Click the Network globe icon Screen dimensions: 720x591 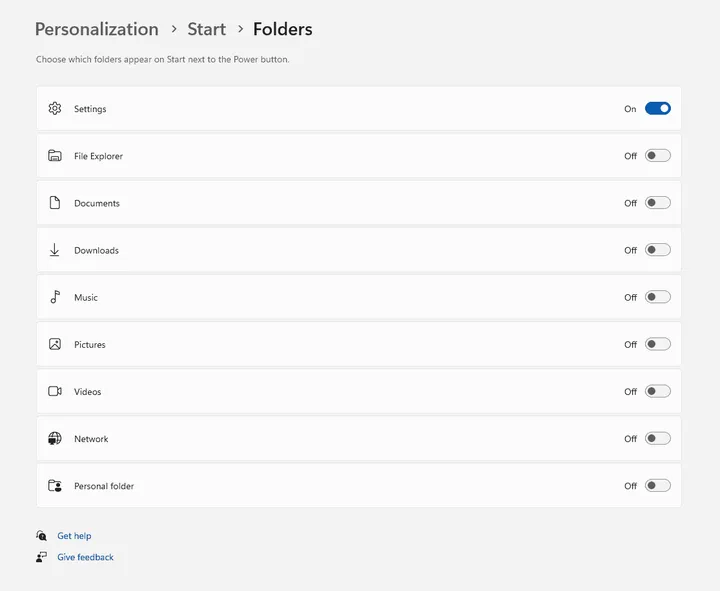point(55,439)
